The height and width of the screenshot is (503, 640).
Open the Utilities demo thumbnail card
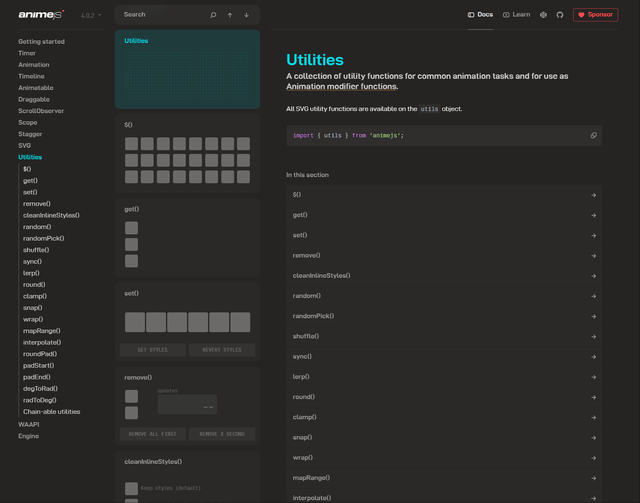click(x=187, y=69)
